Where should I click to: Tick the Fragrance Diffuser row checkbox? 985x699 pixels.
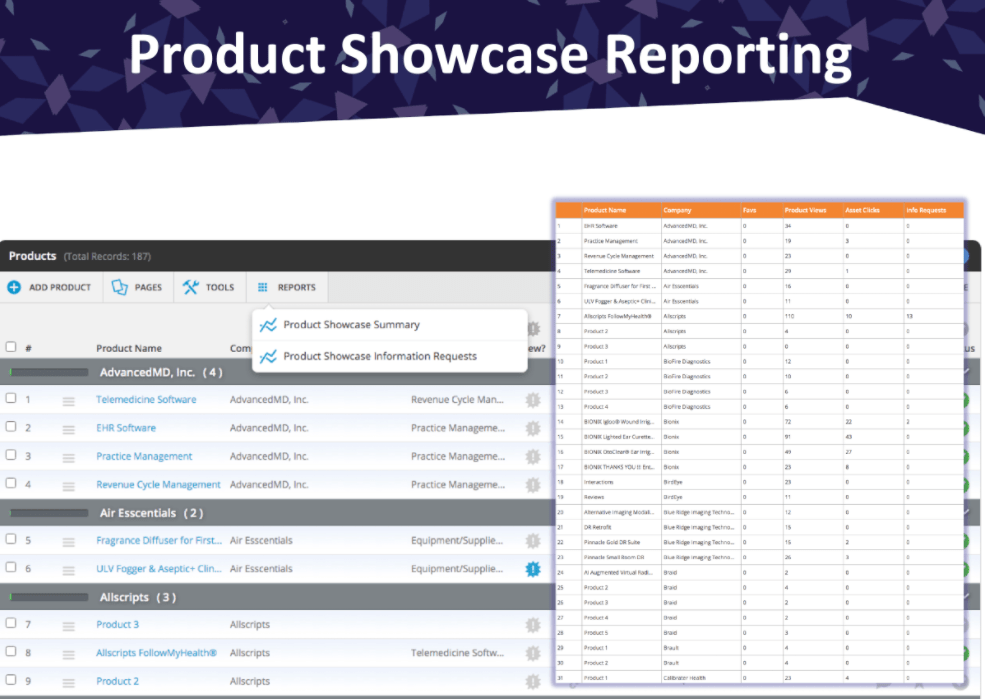click(x=11, y=539)
